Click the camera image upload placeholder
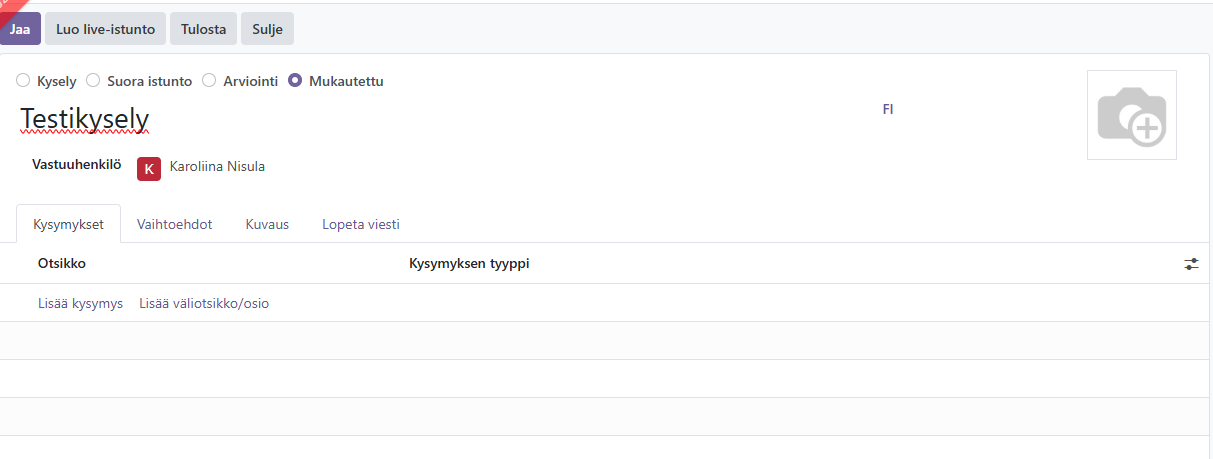The width and height of the screenshot is (1213, 459). pos(1131,115)
